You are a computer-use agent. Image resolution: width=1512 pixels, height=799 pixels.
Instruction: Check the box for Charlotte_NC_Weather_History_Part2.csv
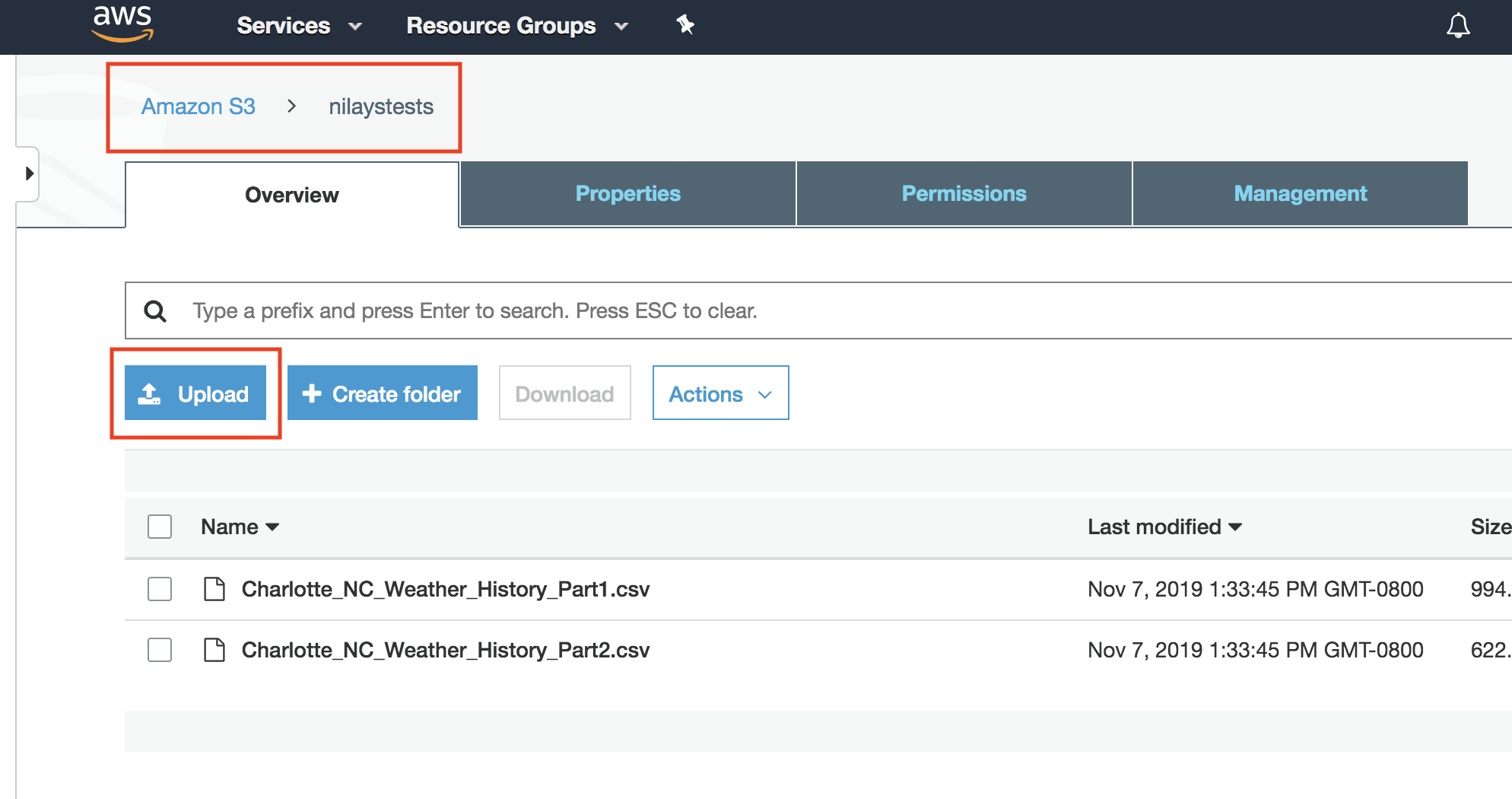point(160,650)
